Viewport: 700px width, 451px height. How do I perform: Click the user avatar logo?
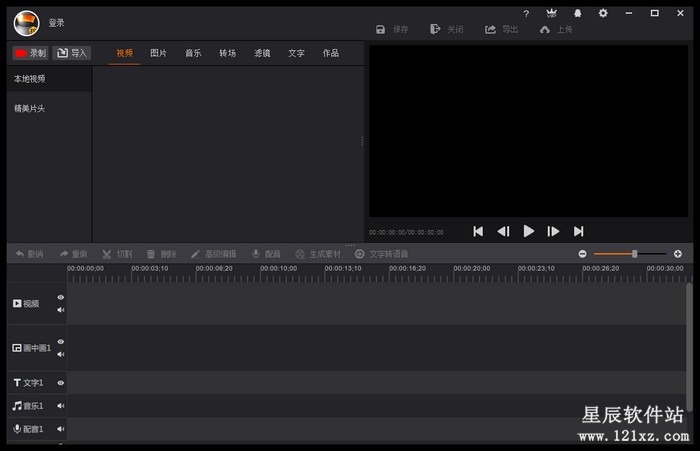click(x=26, y=23)
